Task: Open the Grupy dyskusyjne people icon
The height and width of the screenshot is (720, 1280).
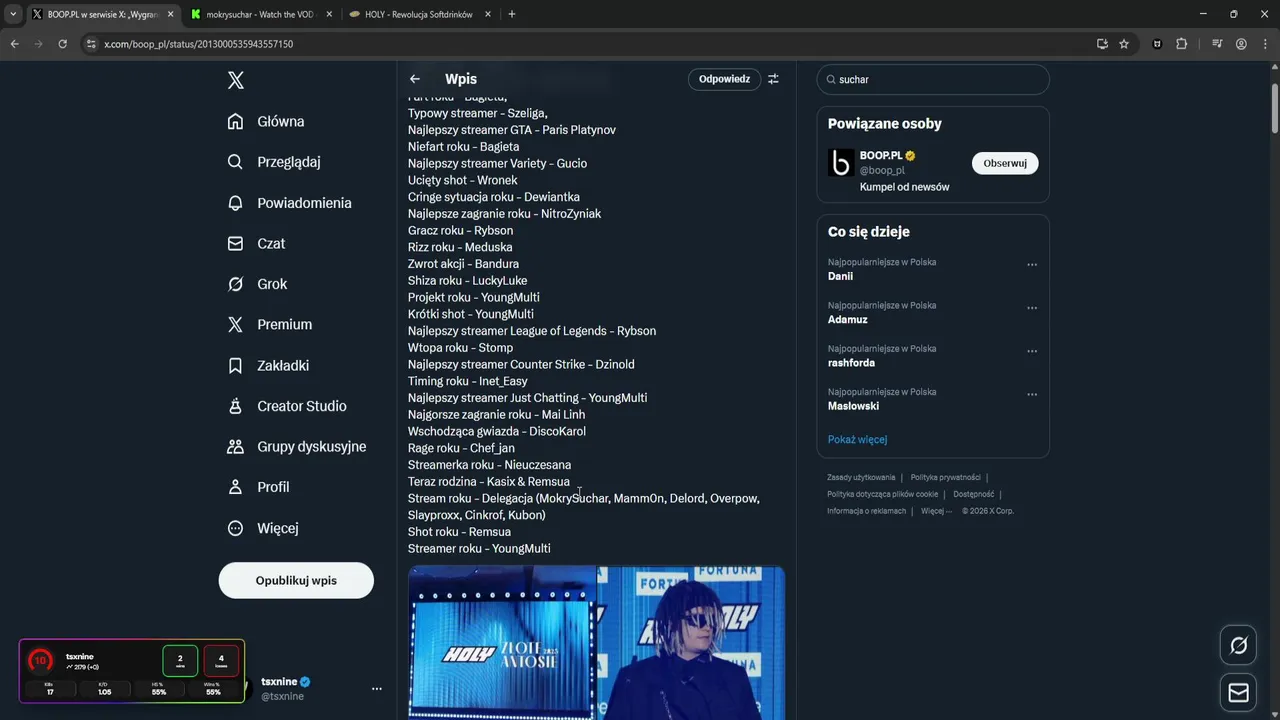Action: coord(235,446)
